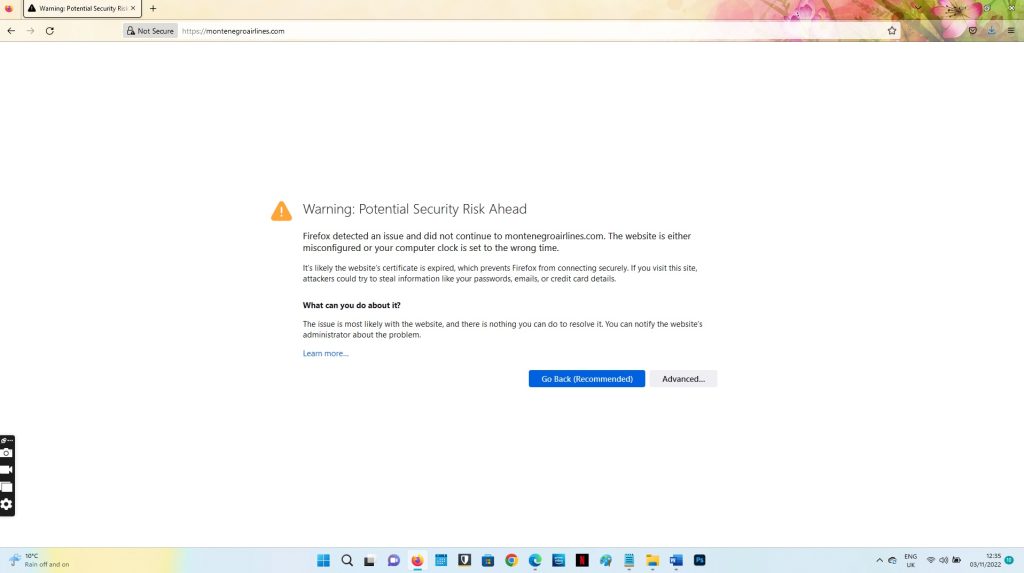This screenshot has width=1024, height=573.
Task: Open the Advanced options
Action: 683,379
